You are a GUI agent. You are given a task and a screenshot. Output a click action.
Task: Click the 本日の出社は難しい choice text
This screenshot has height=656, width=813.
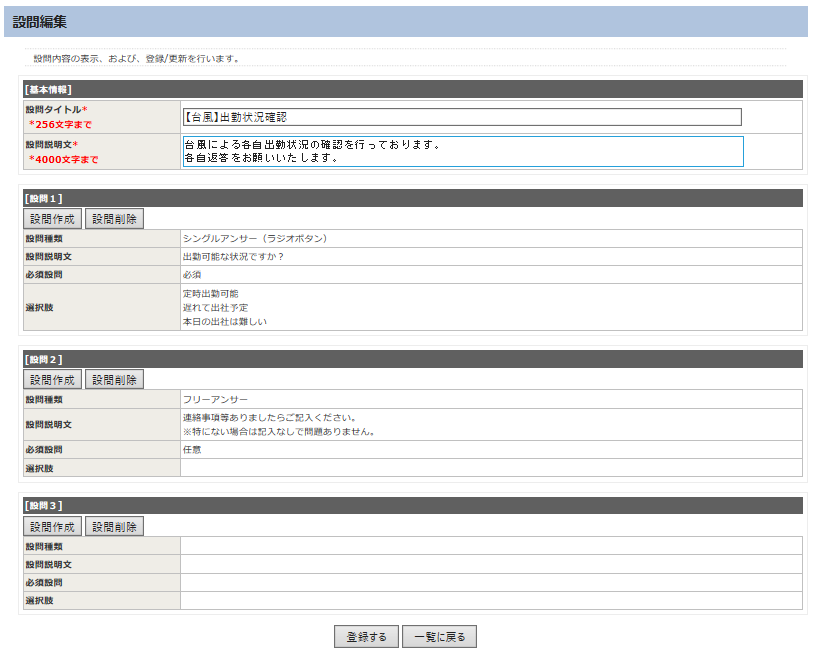[x=225, y=322]
